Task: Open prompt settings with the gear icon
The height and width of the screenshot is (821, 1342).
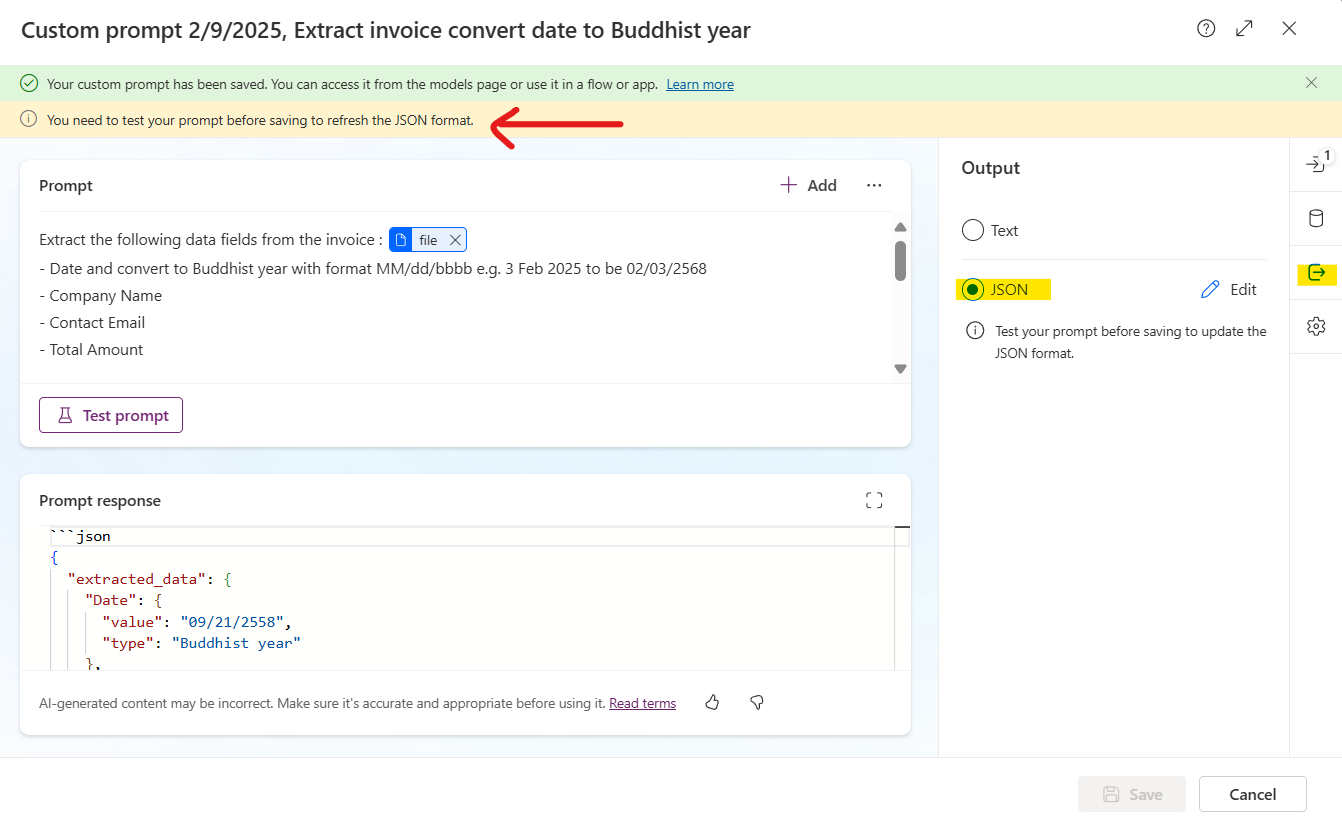Action: [x=1316, y=326]
